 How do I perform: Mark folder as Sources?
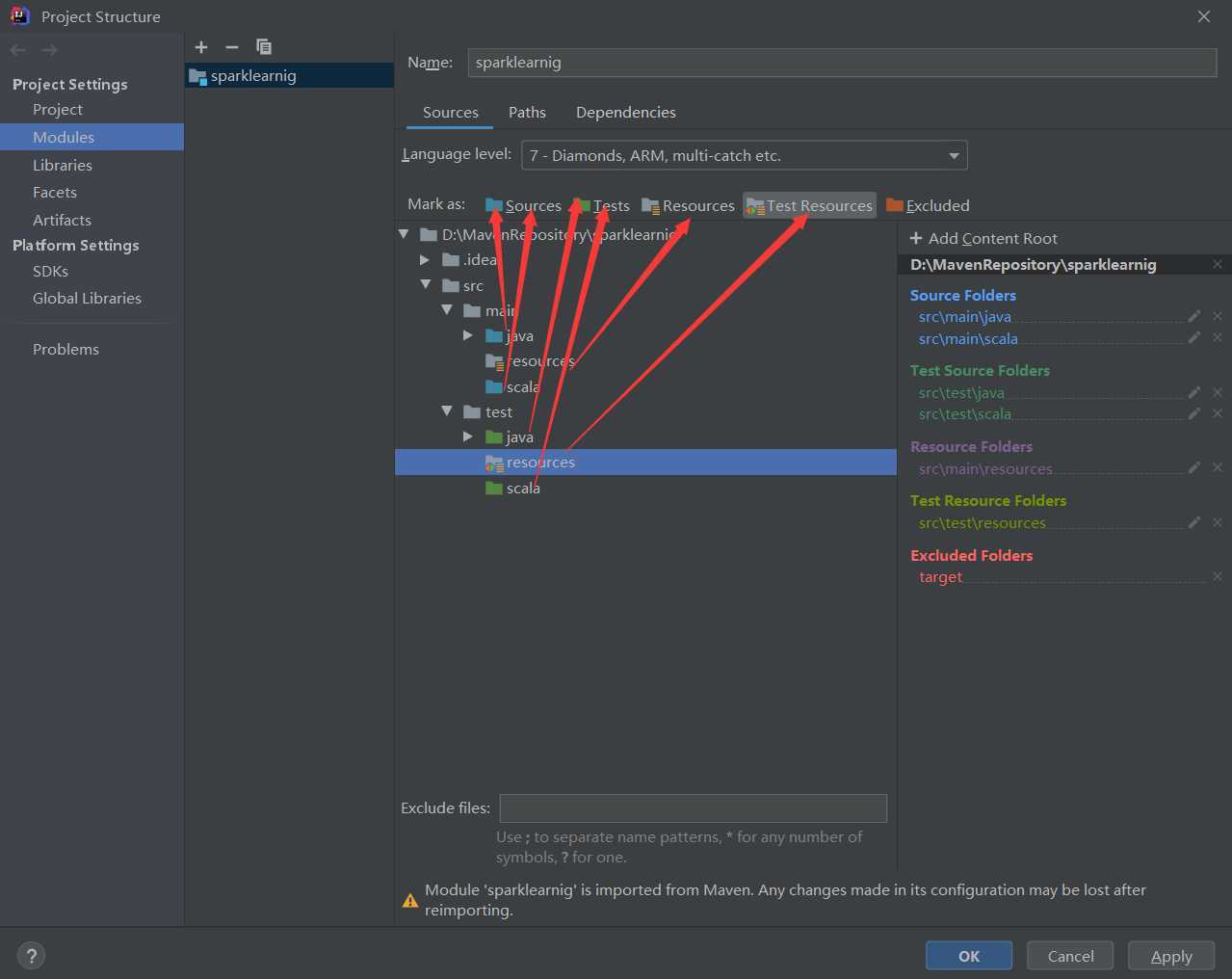click(523, 205)
